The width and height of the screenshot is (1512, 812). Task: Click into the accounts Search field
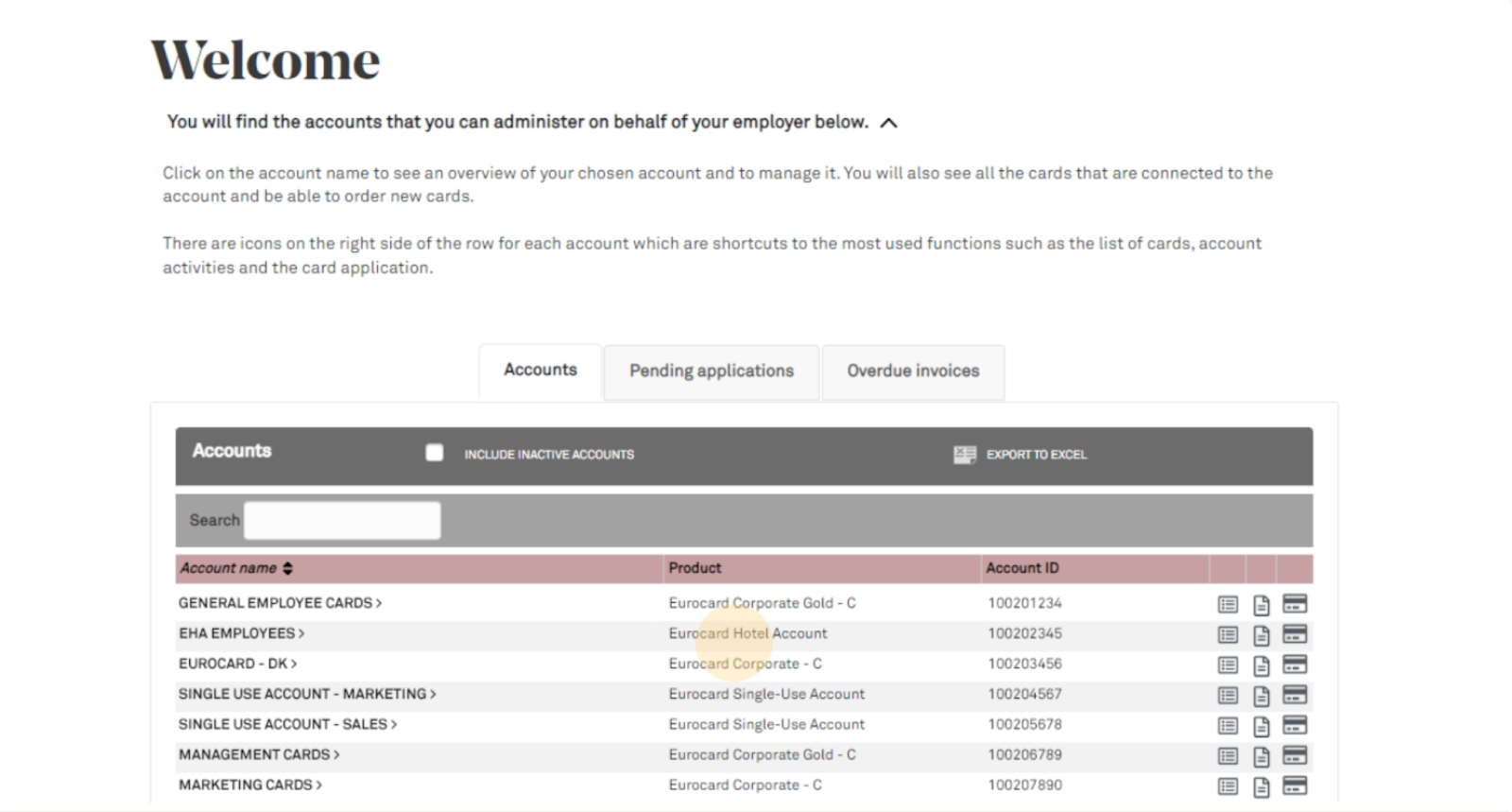[342, 521]
